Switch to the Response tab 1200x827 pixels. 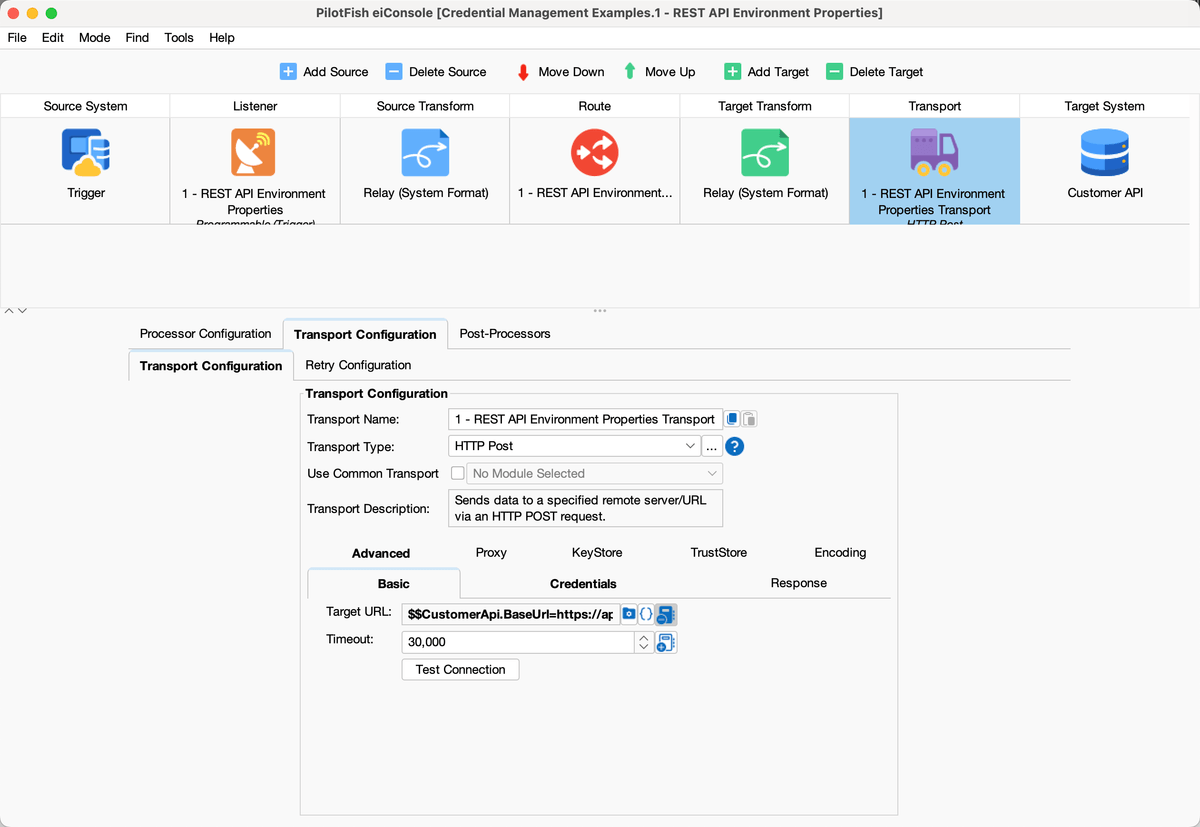tap(799, 583)
